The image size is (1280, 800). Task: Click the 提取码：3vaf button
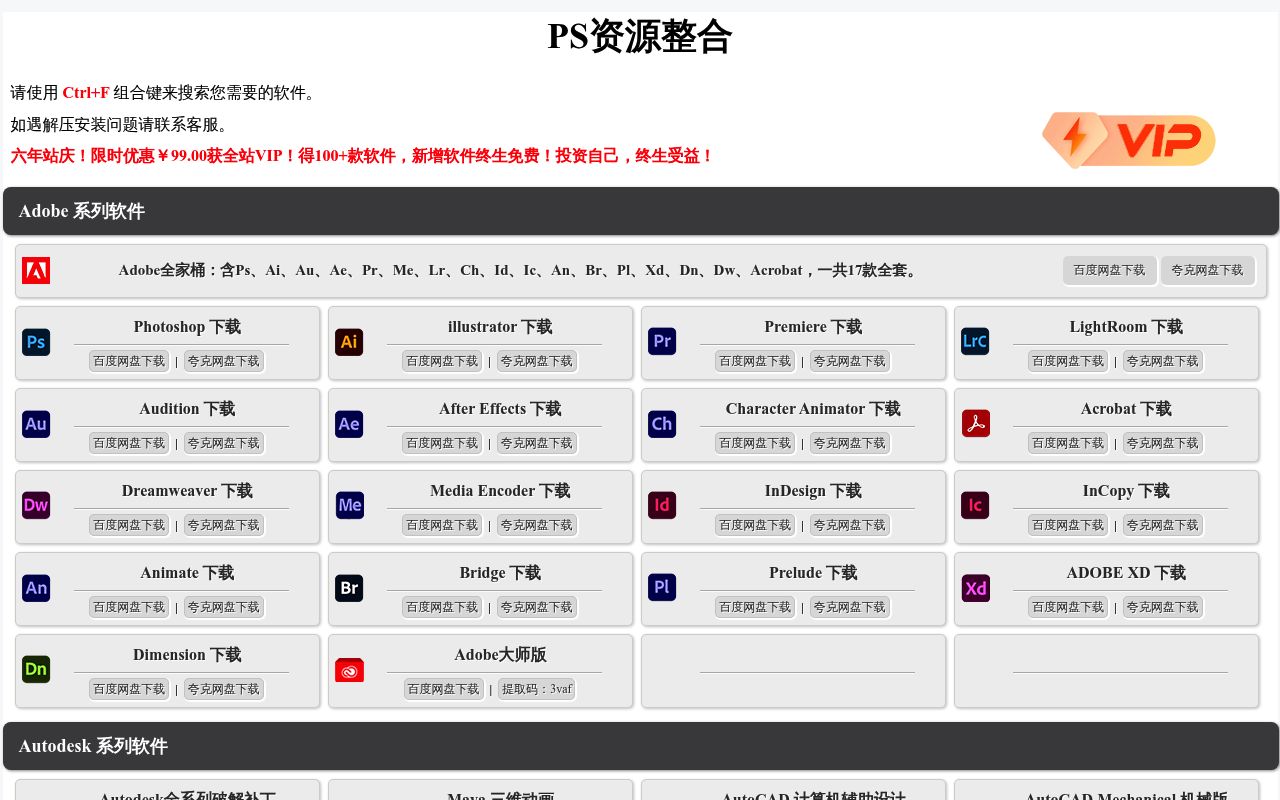tap(537, 689)
